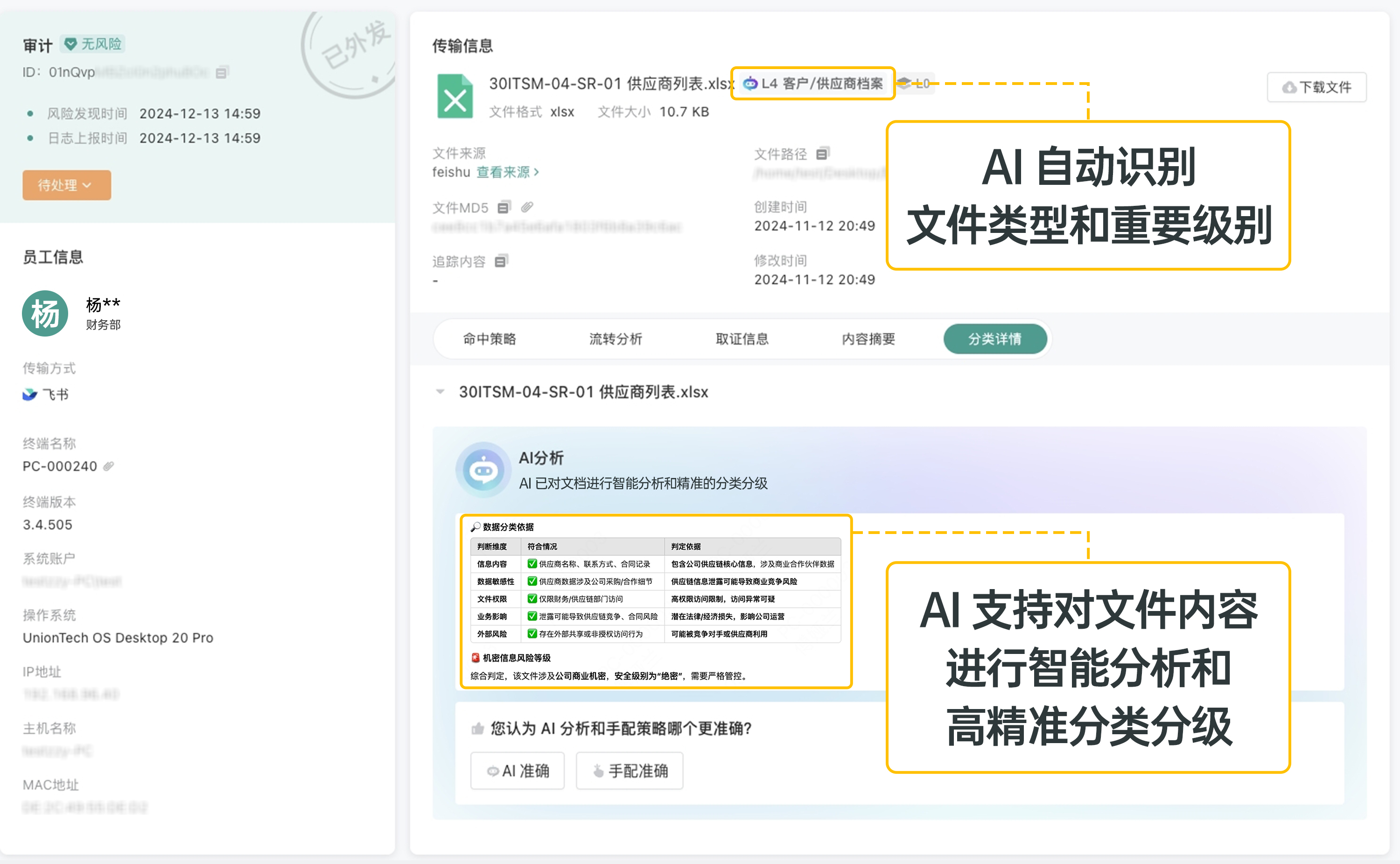Click the paperclip icon next to PC-000240
Screen dimensions: 1400x864
[109, 466]
